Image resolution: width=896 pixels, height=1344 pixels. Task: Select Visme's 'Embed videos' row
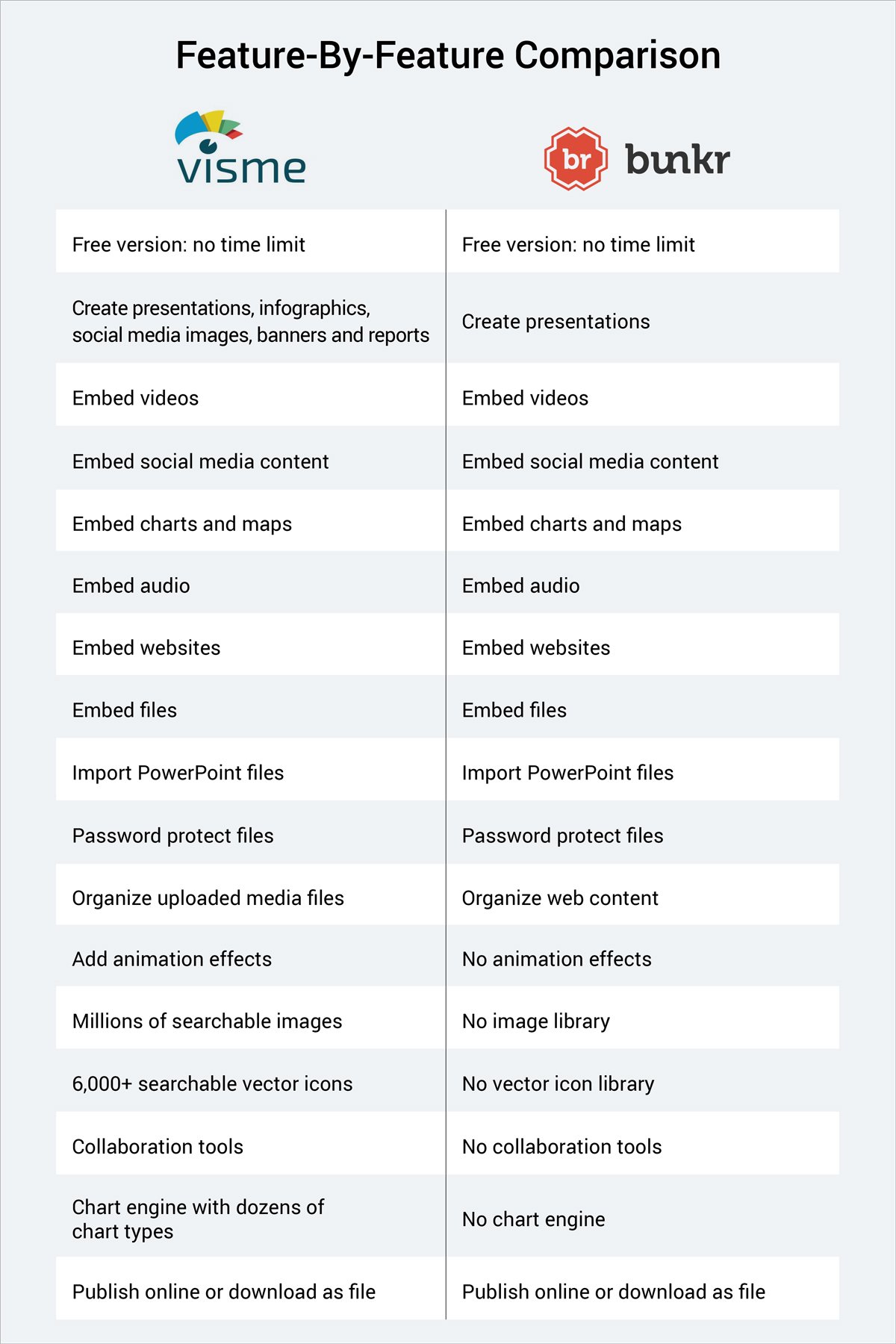click(x=251, y=395)
